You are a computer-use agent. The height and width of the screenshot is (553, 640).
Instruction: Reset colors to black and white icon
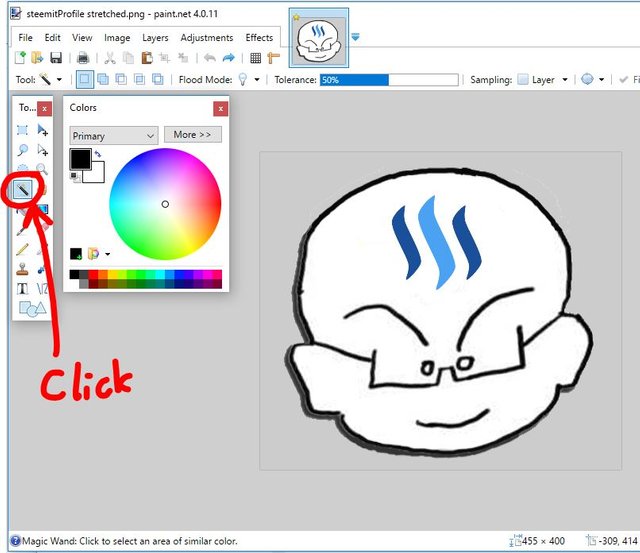pos(75,177)
